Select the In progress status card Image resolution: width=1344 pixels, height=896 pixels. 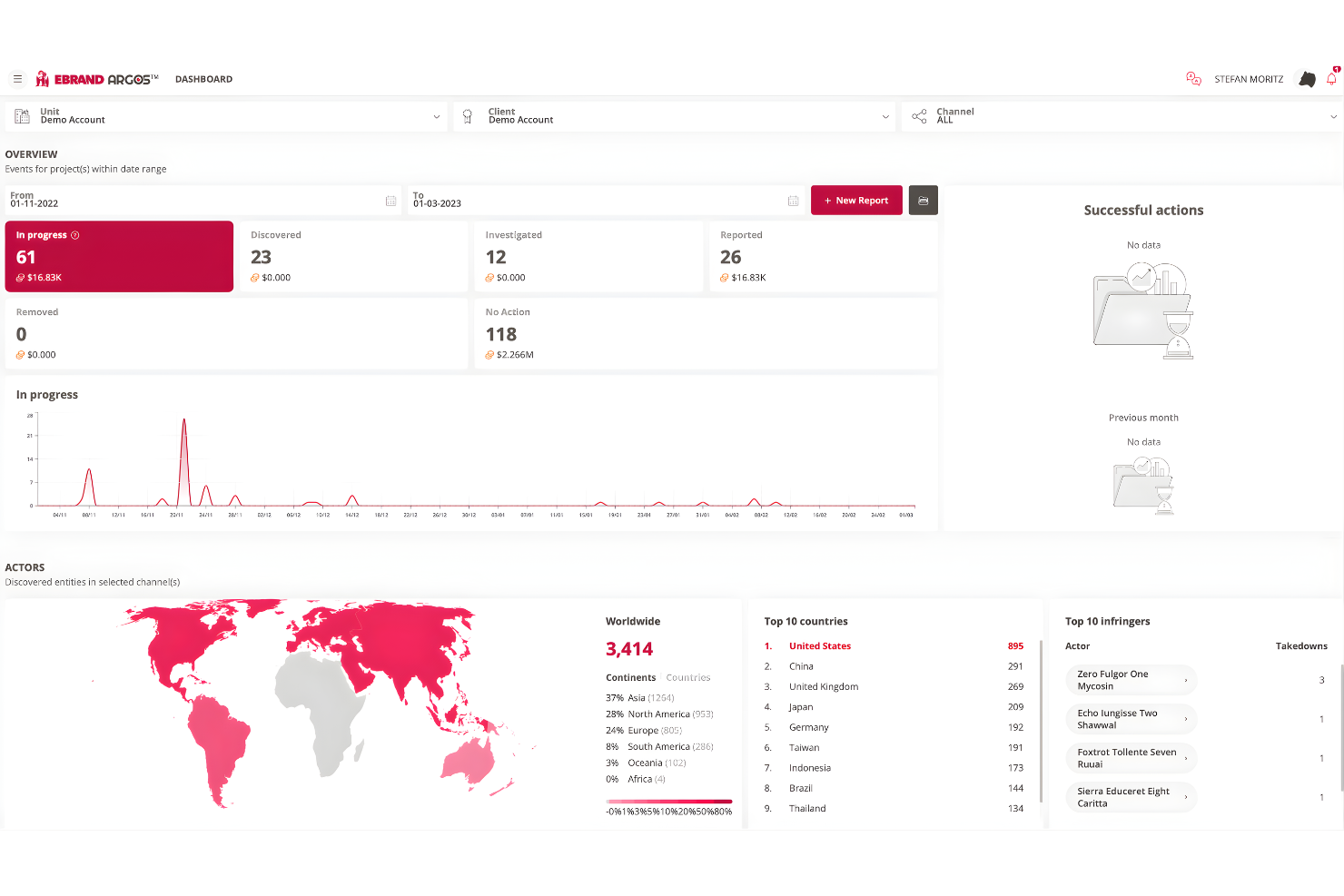119,256
